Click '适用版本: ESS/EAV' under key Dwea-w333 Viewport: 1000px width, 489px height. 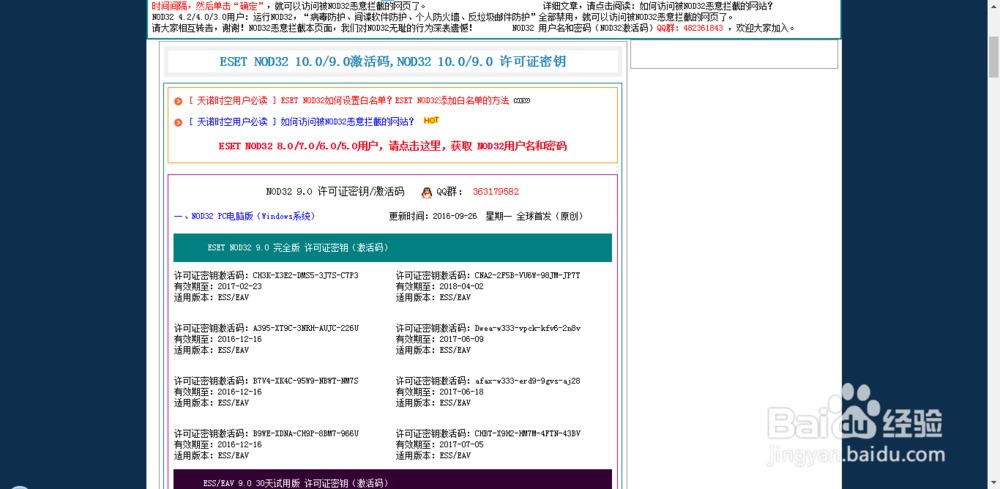433,349
